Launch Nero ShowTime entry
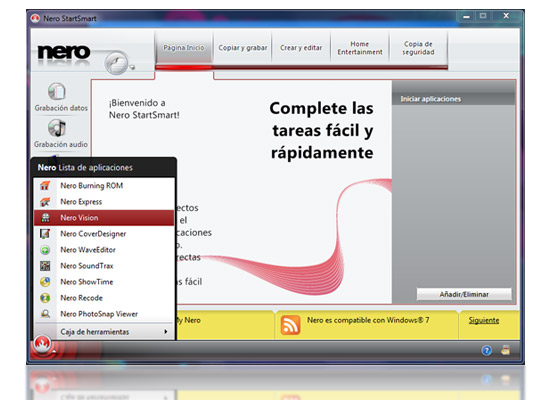 pyautogui.click(x=104, y=282)
